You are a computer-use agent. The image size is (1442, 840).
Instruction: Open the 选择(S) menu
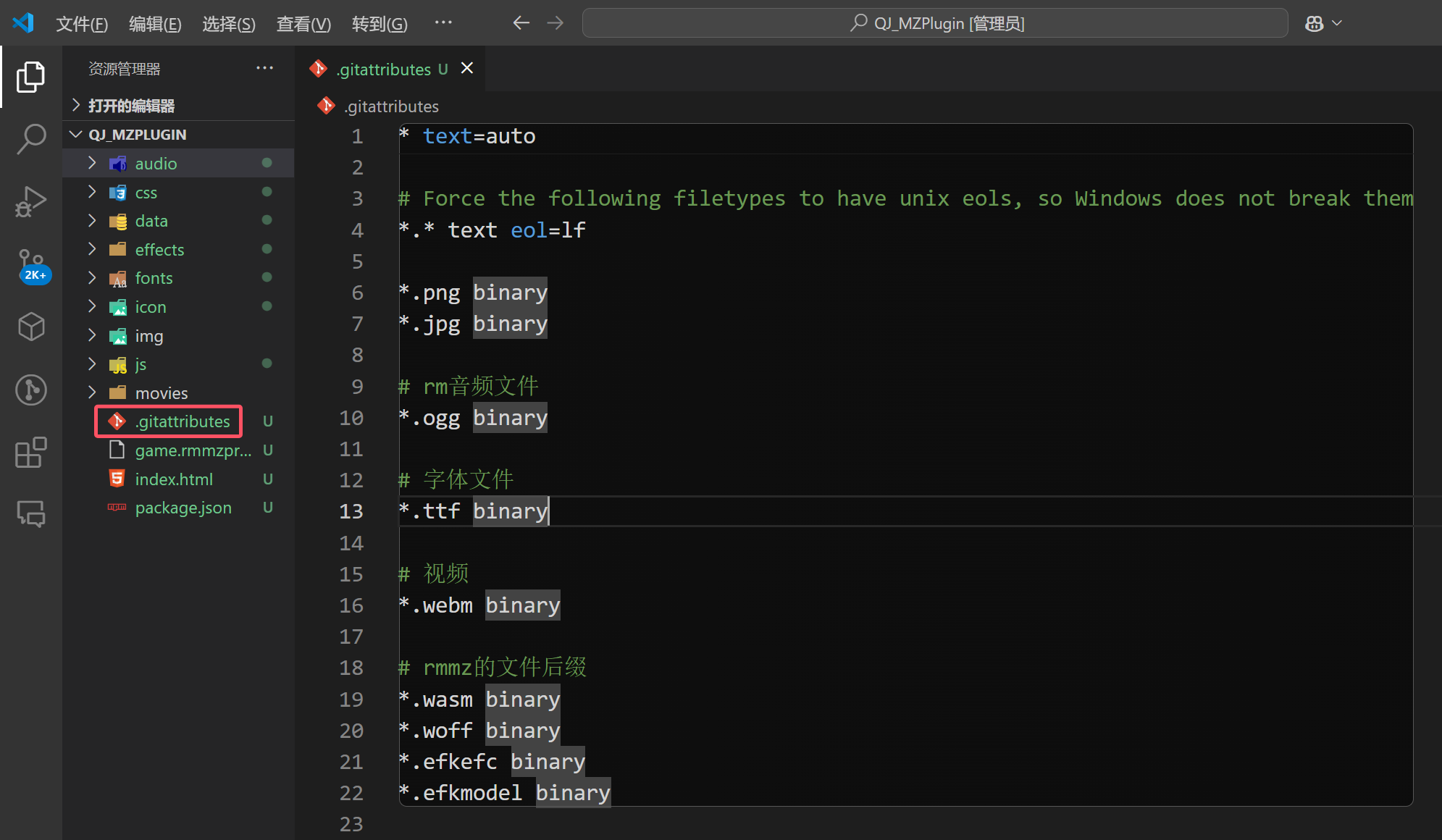(229, 24)
